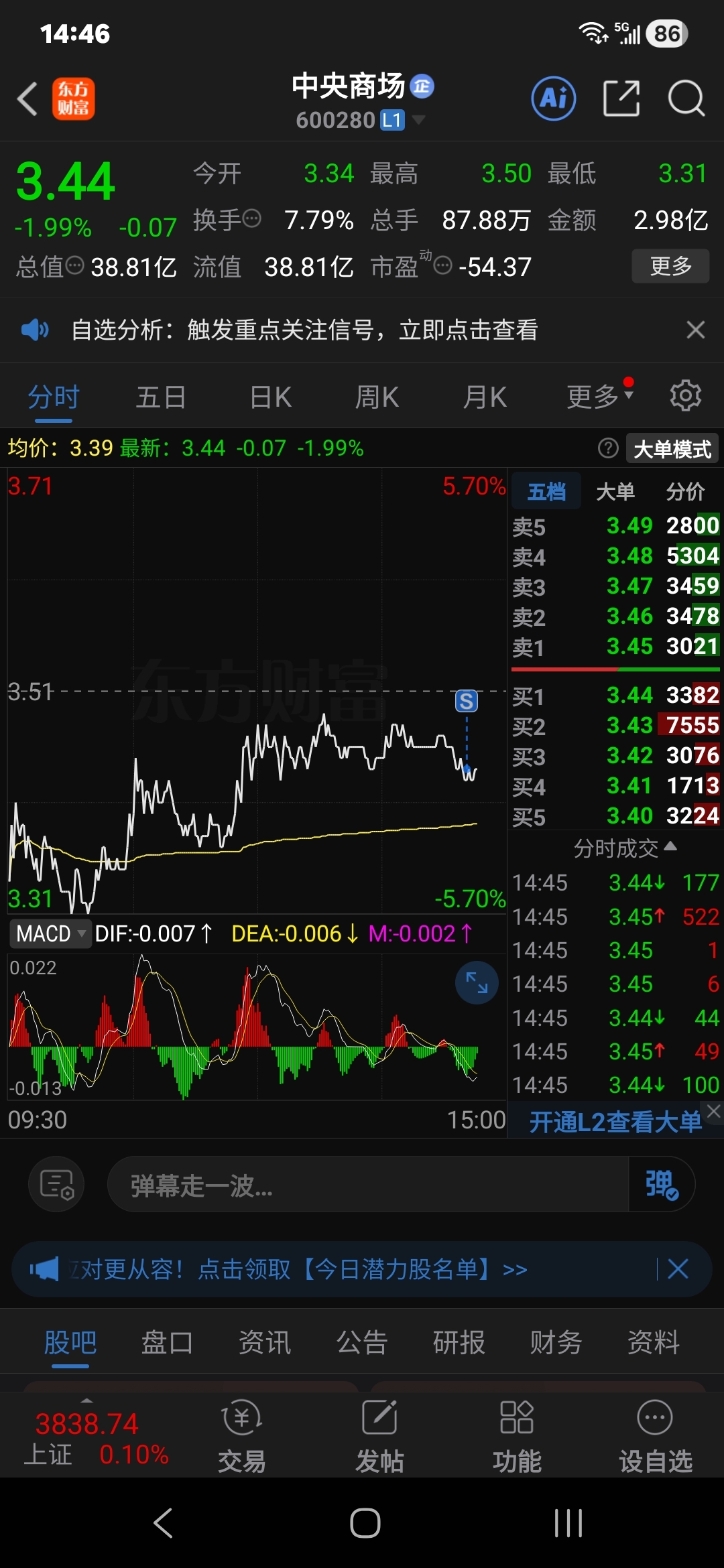This screenshot has height=1568, width=724.
Task: Switch to the 资料 tab
Action: pos(653,1342)
